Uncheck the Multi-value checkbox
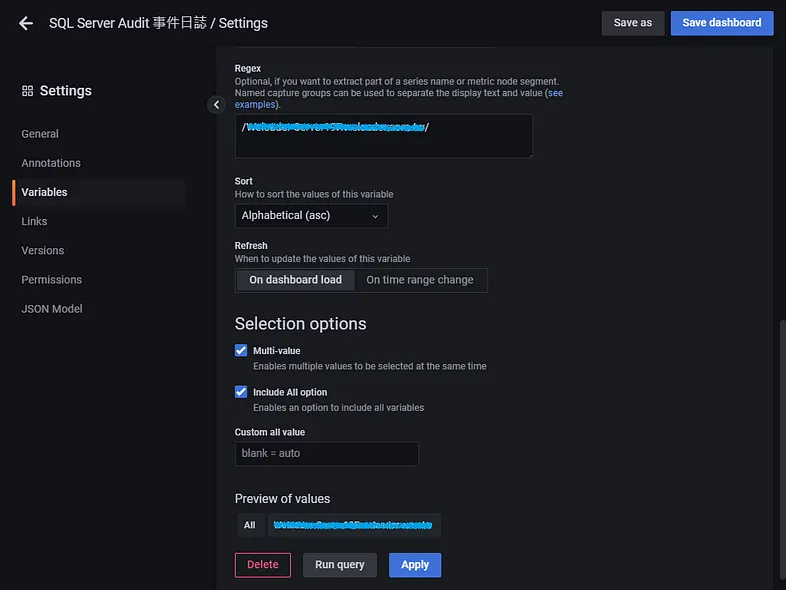786x590 pixels. tap(241, 351)
